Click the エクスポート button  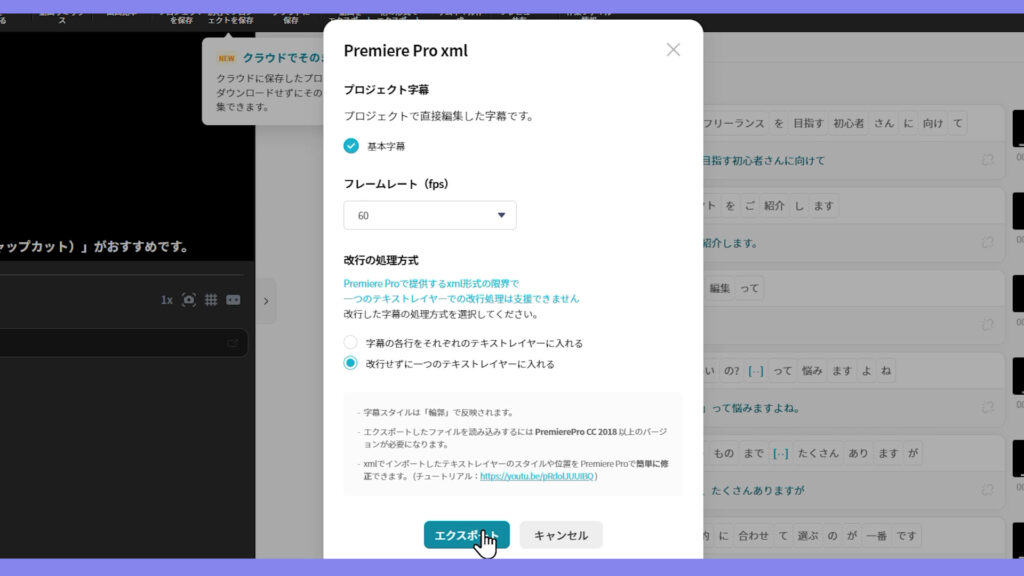466,535
